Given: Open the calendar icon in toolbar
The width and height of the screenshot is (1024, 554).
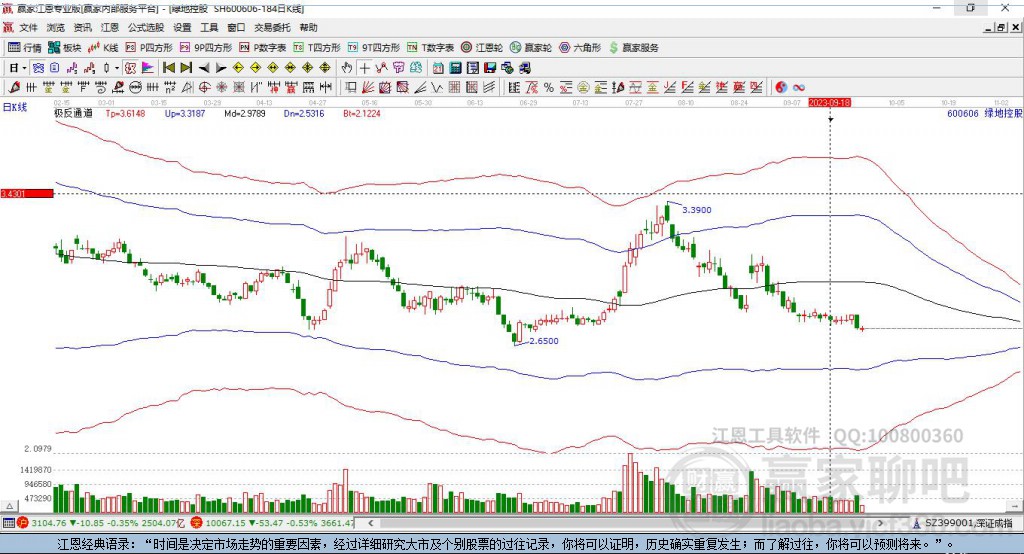Looking at the screenshot, I should point(438,68).
